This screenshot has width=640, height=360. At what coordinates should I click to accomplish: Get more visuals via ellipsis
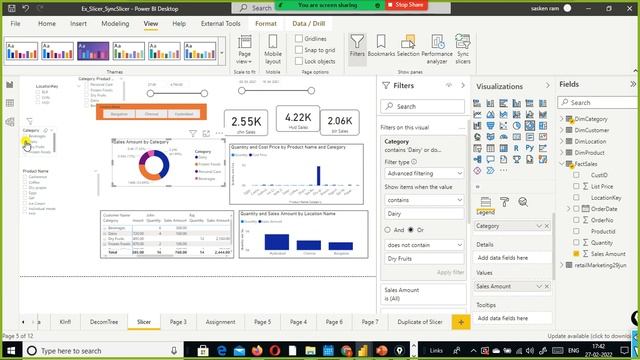tap(504, 171)
